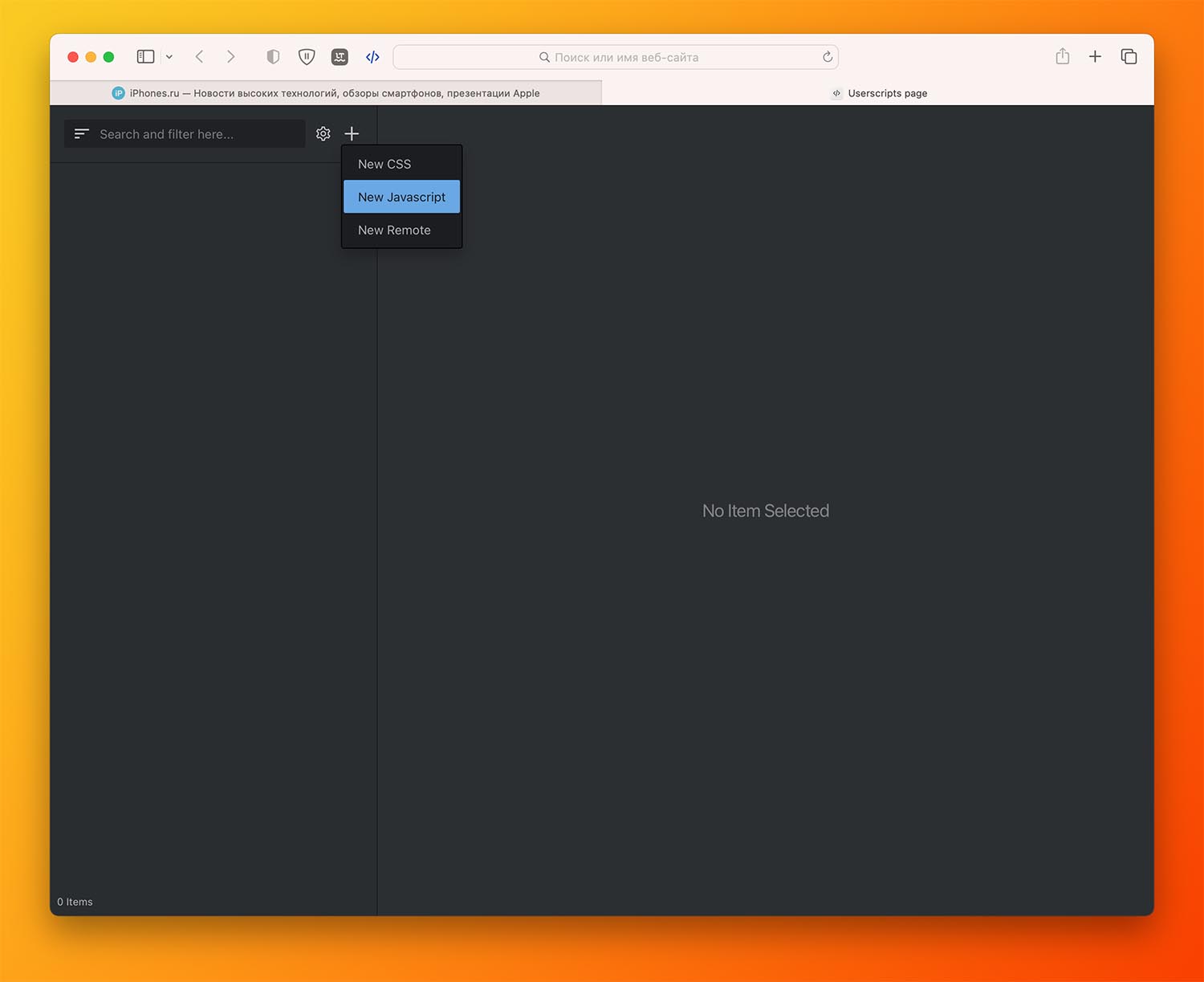Focus the Search and filter field

pyautogui.click(x=185, y=134)
